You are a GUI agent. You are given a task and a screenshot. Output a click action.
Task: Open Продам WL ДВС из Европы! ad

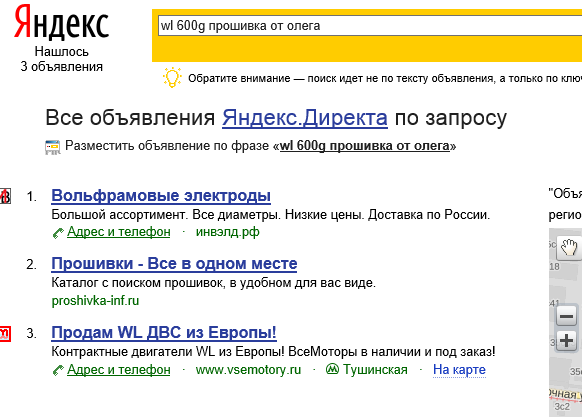click(x=164, y=332)
